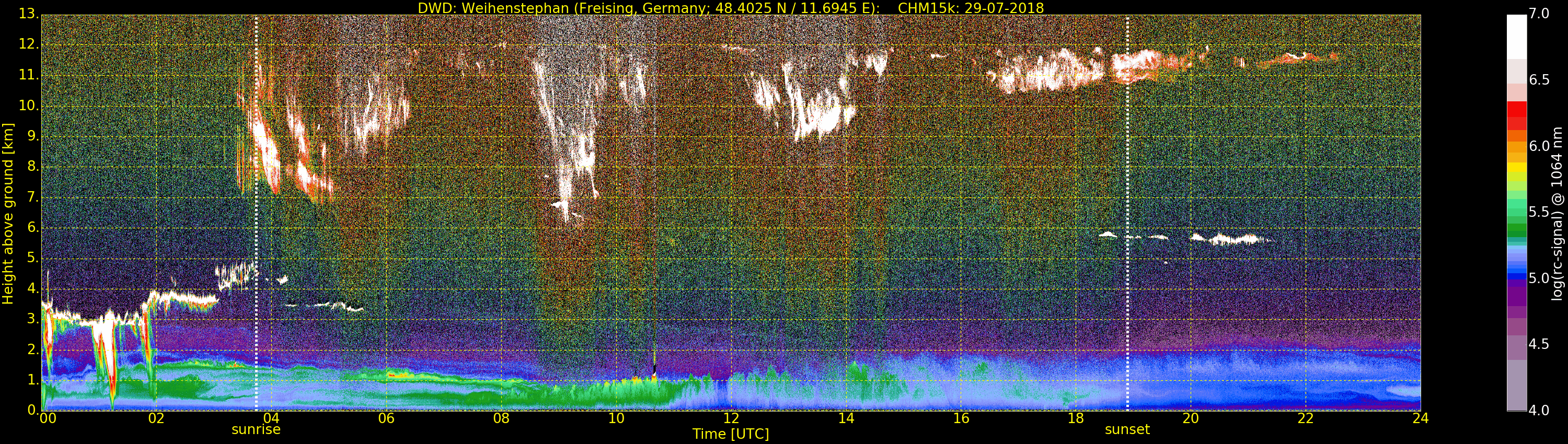Click the time tick label '16'
The image size is (1568, 444).
961,418
